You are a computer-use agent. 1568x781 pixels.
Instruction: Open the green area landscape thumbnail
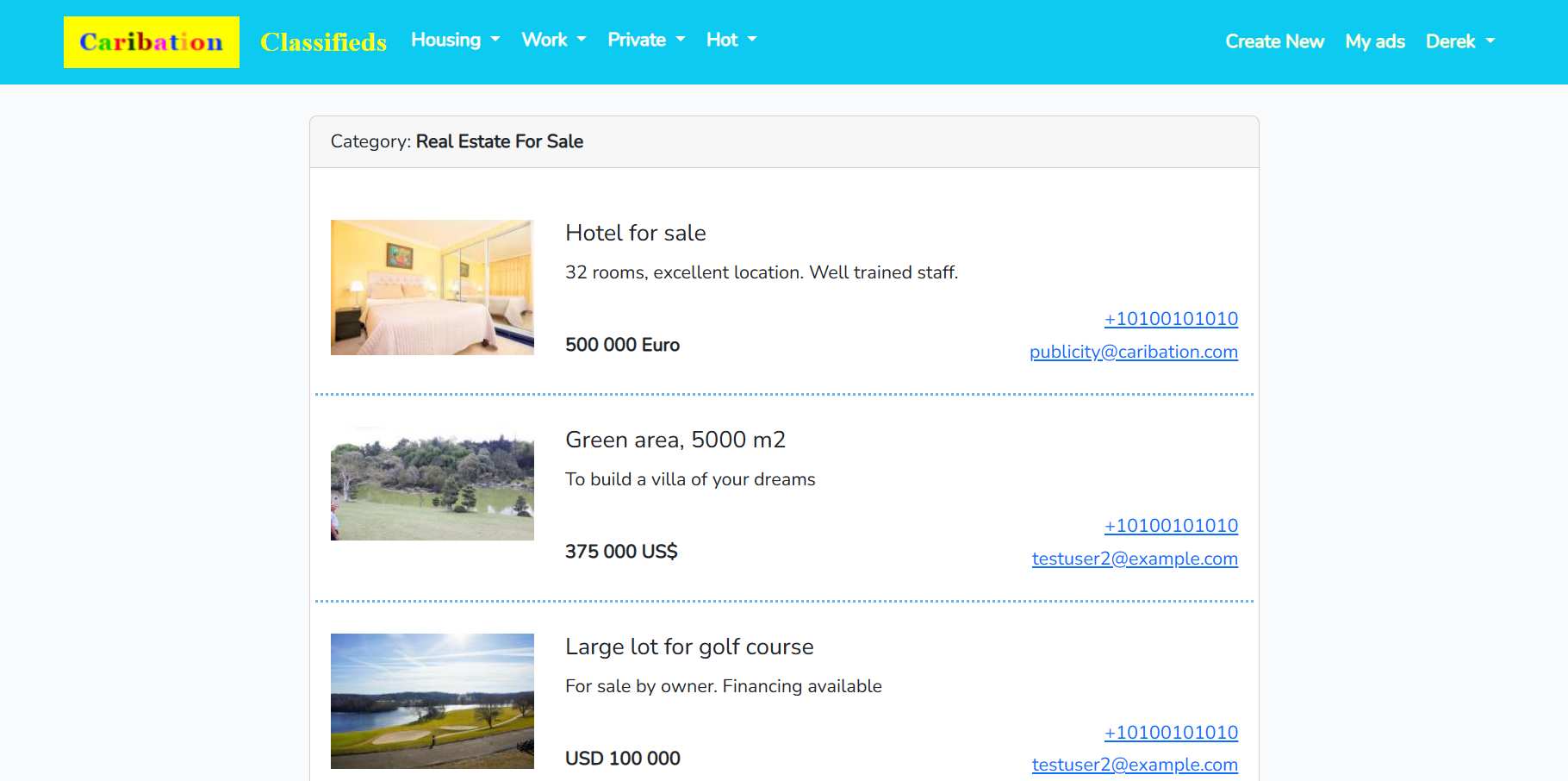pyautogui.click(x=432, y=484)
